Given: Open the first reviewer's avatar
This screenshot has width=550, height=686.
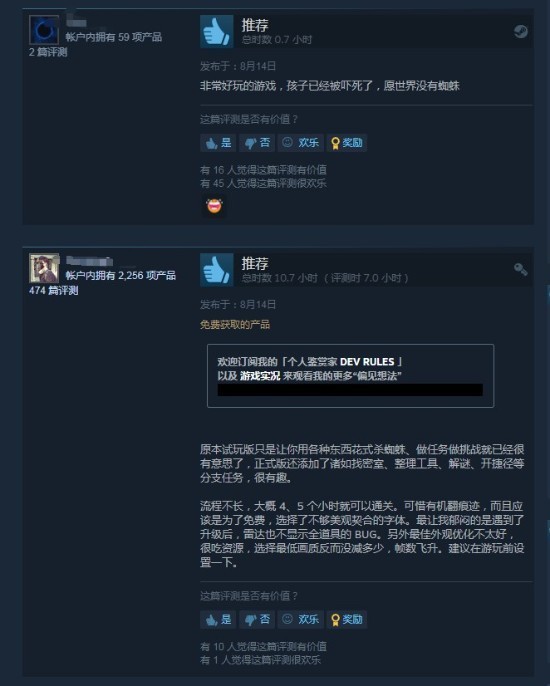Looking at the screenshot, I should pyautogui.click(x=44, y=30).
